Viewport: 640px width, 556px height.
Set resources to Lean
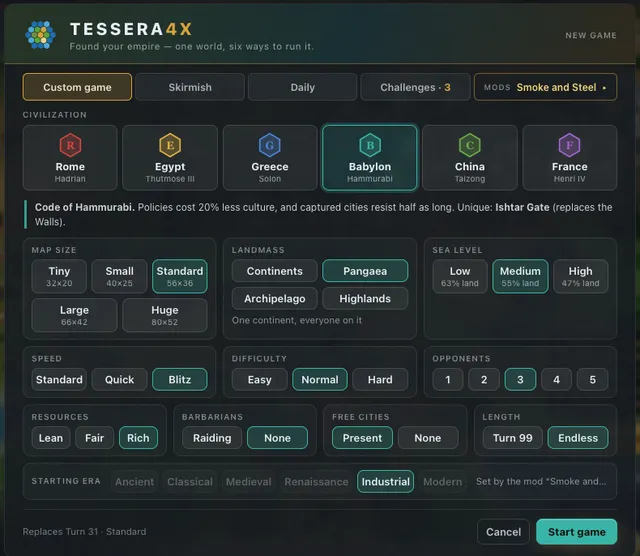pos(51,438)
